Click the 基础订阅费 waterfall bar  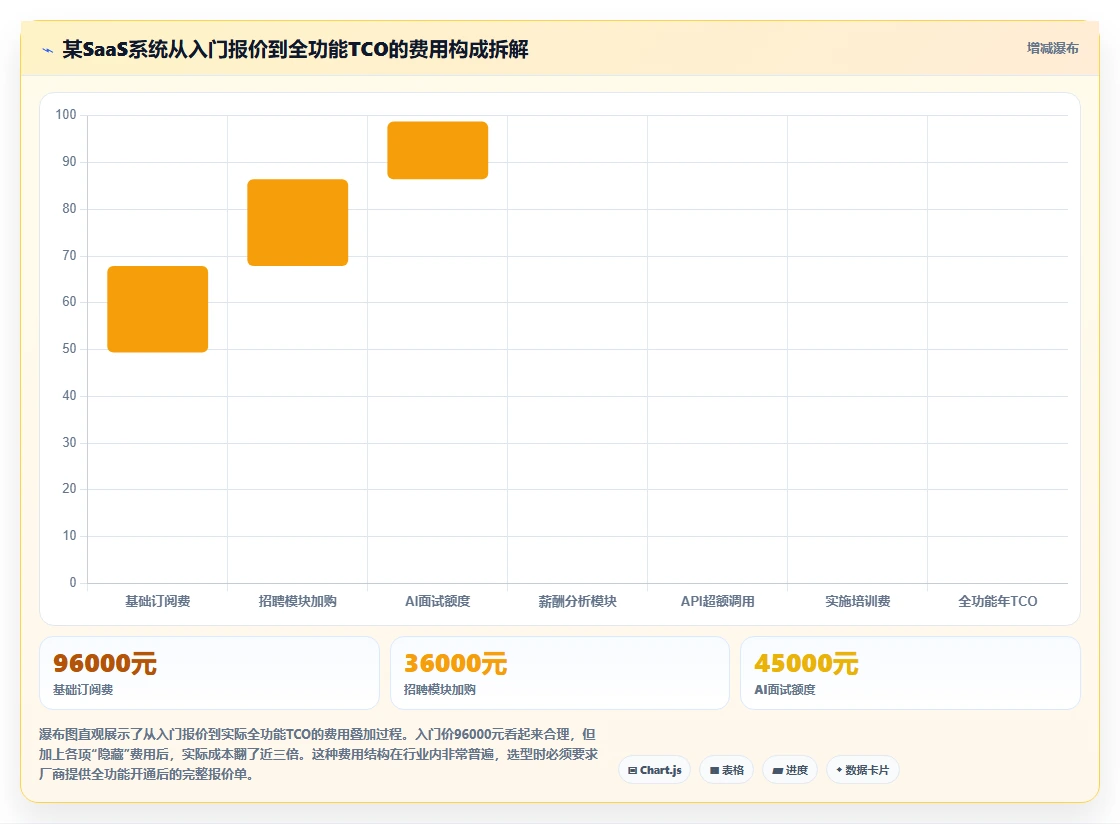click(158, 309)
